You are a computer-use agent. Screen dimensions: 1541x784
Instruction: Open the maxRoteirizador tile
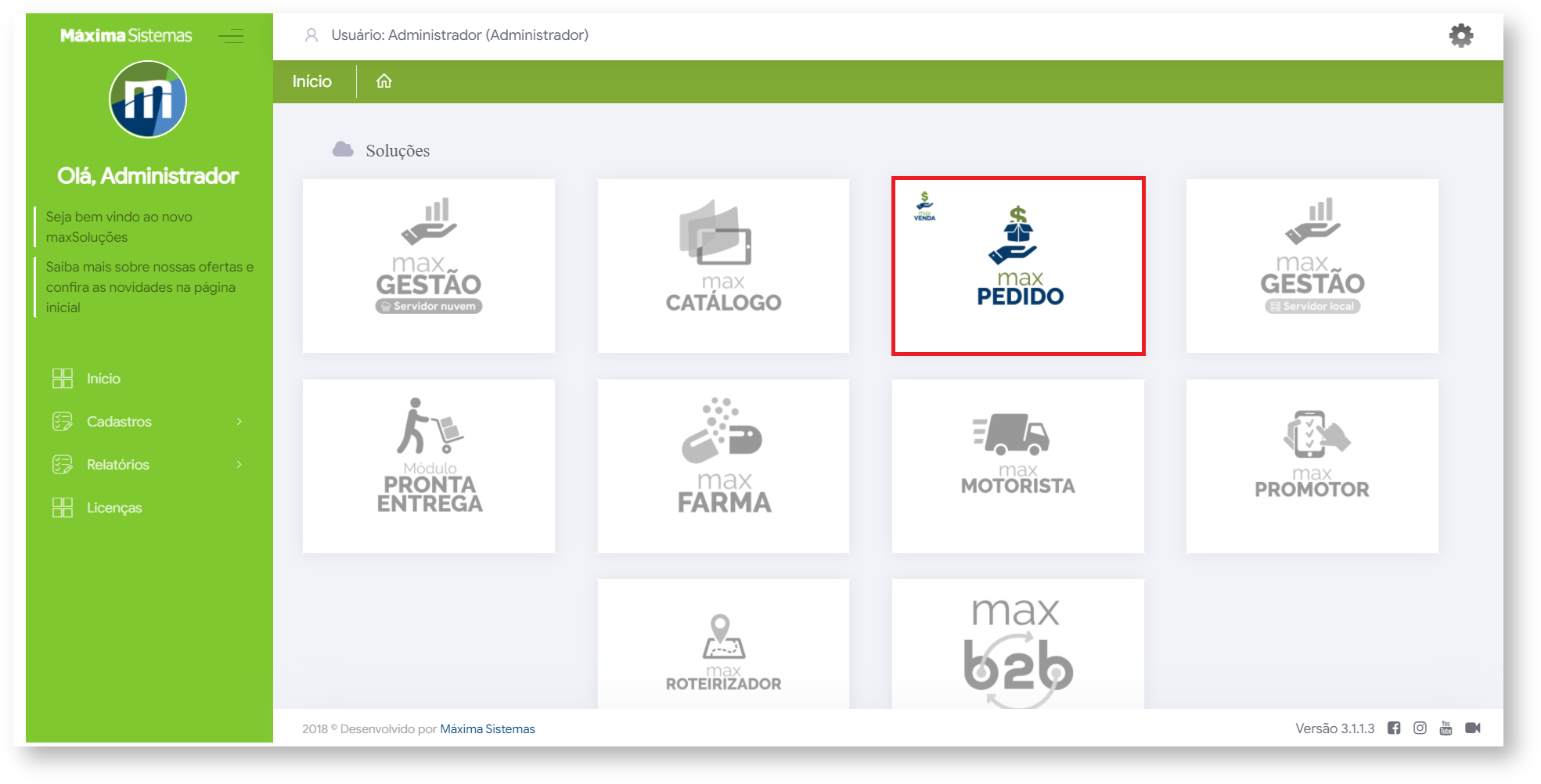point(723,644)
